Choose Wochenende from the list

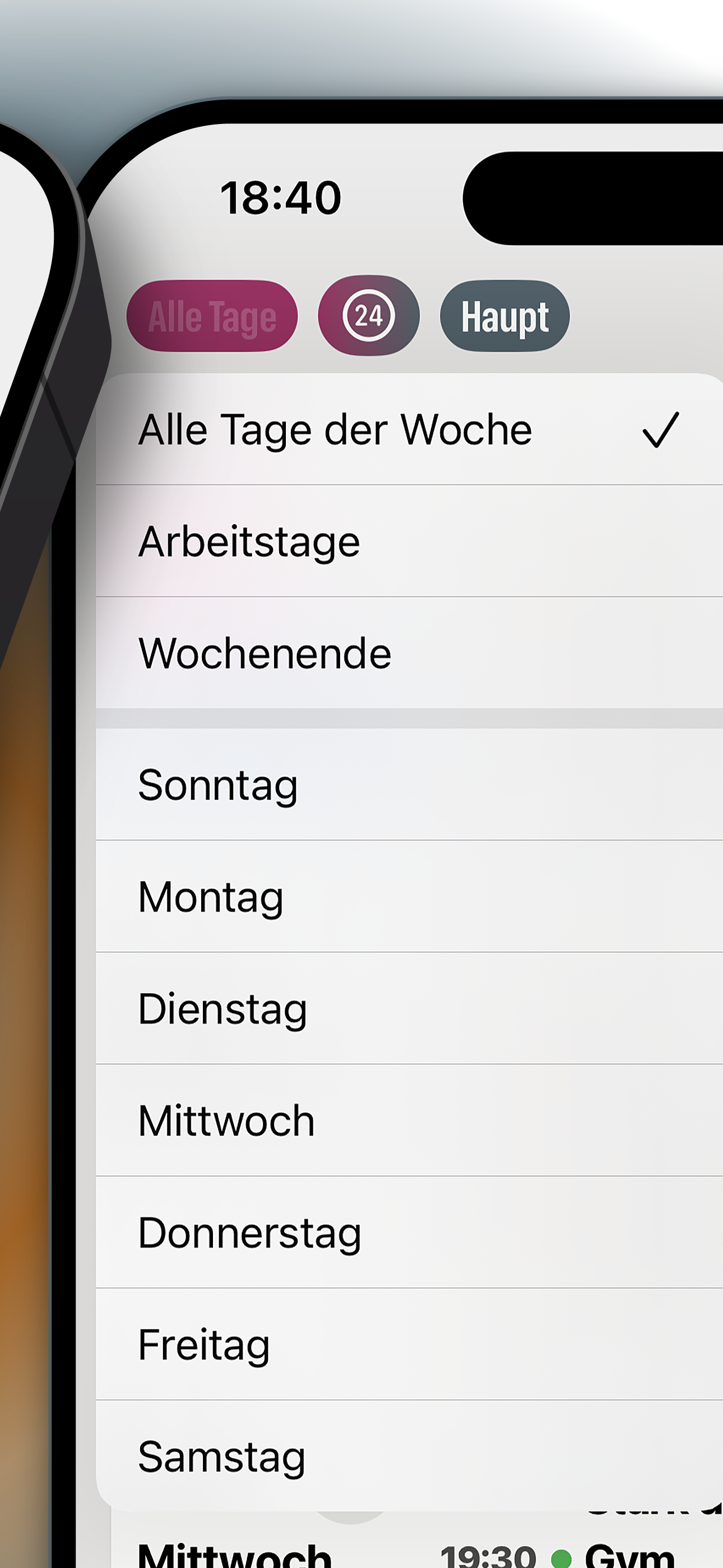tap(409, 653)
